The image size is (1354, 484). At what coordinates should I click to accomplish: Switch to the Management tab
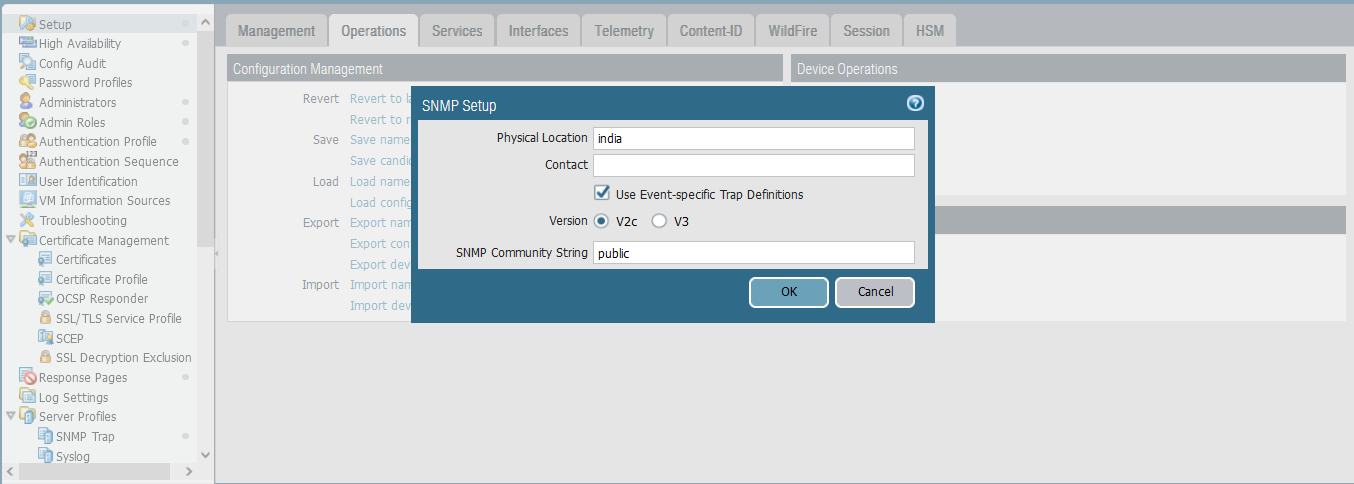pos(277,31)
